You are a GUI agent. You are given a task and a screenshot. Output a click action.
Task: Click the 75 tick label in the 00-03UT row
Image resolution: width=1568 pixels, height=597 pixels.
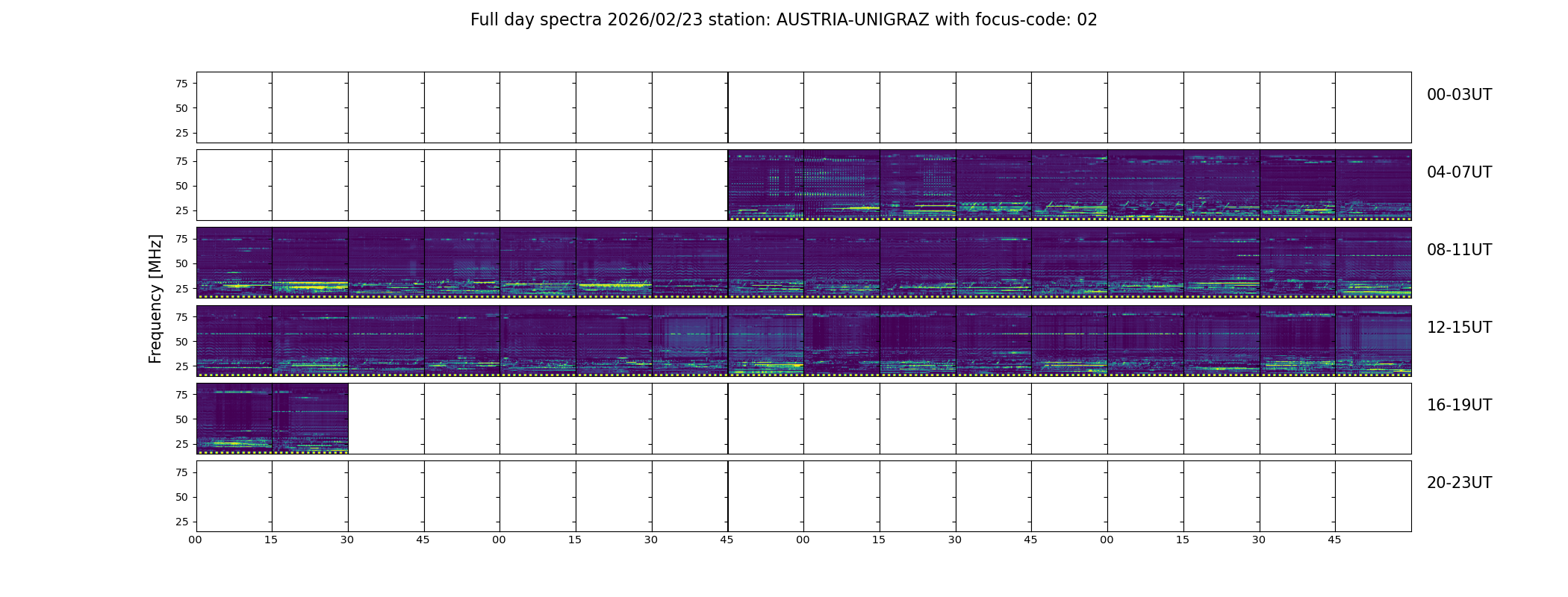181,84
